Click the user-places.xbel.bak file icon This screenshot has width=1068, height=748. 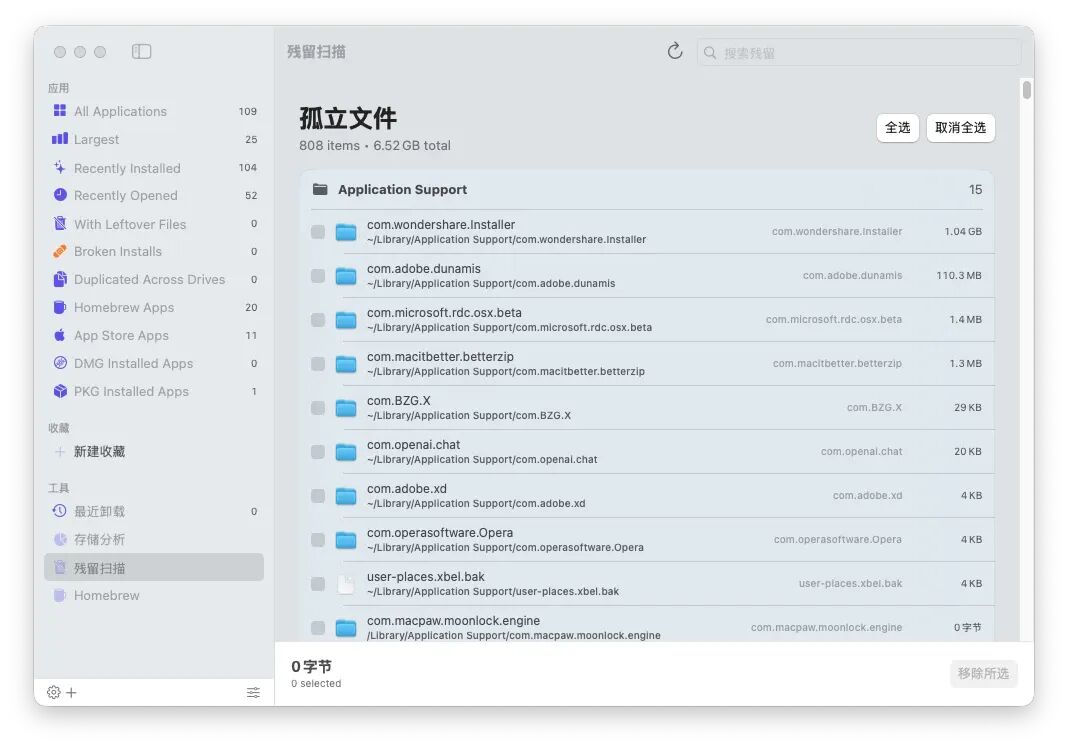point(346,584)
